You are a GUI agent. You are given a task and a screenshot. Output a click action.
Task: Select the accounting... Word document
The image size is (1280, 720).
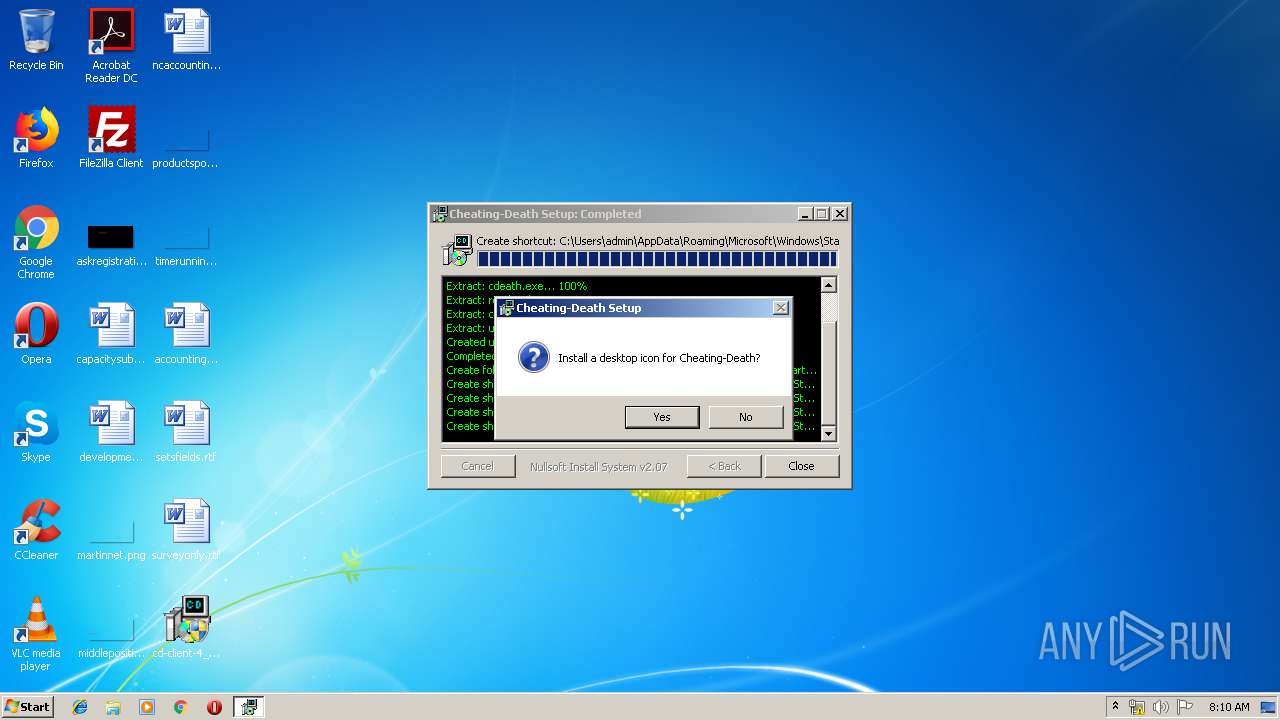point(186,334)
